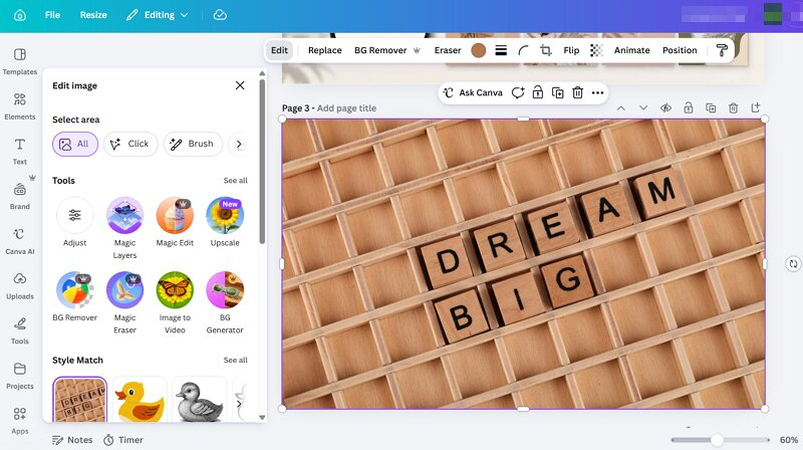Open the floating toolbar three-dot menu
The width and height of the screenshot is (803, 450).
click(598, 93)
